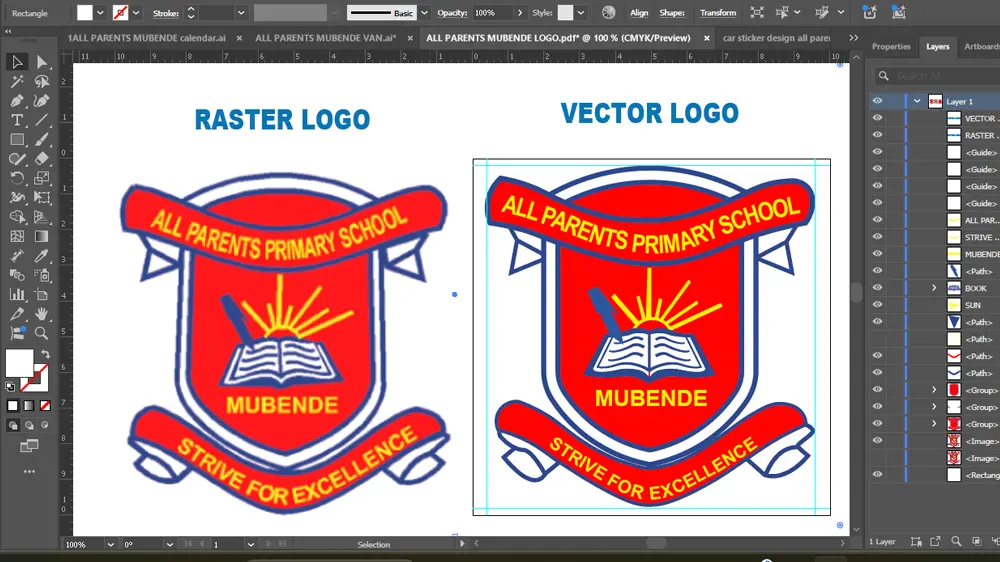This screenshot has height=562, width=1000.
Task: Select the Paintbrush tool
Action: tap(41, 140)
